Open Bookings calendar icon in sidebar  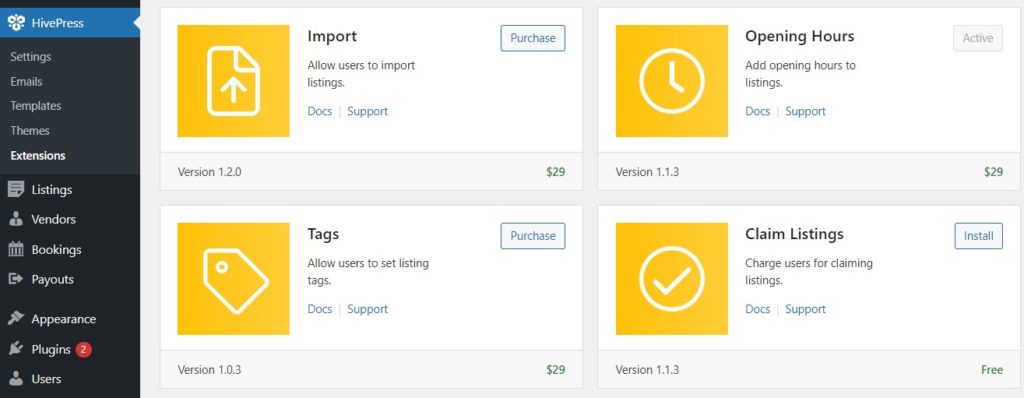[16, 250]
